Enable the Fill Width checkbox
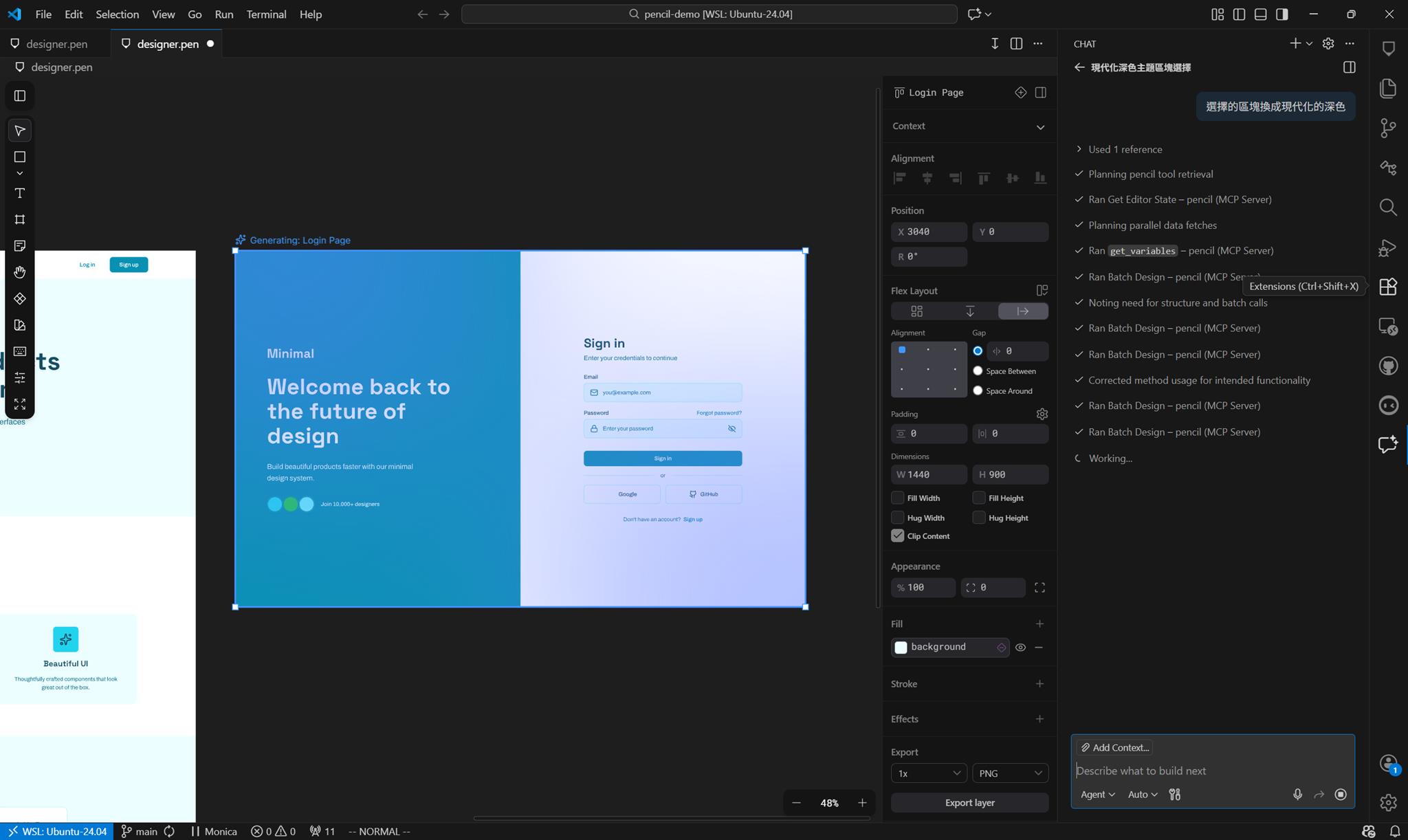 898,498
